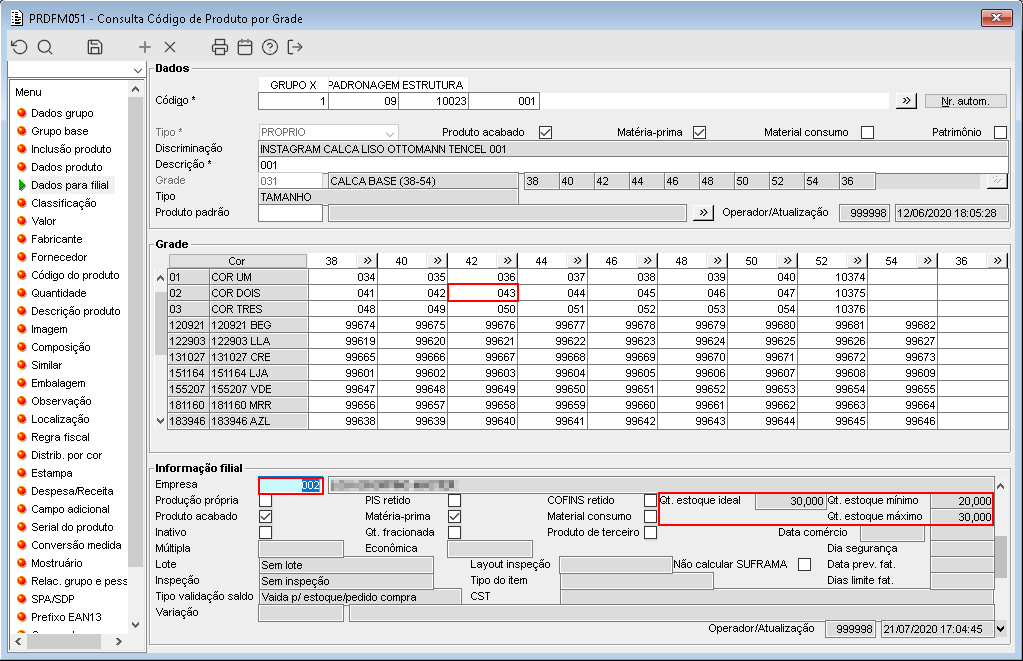This screenshot has height=661, width=1023.
Task: Click the edit button at end of grade sizes row
Action: coord(997,181)
